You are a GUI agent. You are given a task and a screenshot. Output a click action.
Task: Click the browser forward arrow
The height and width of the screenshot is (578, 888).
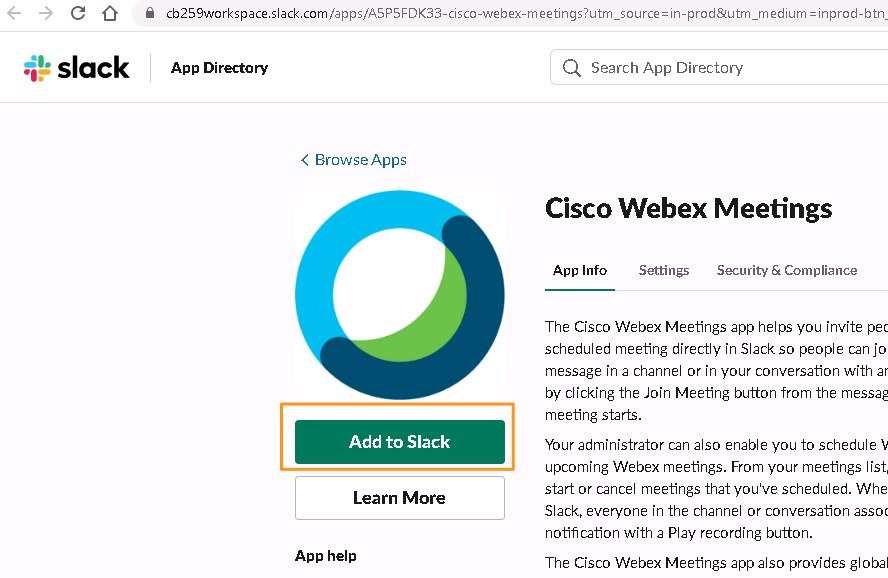tap(46, 12)
